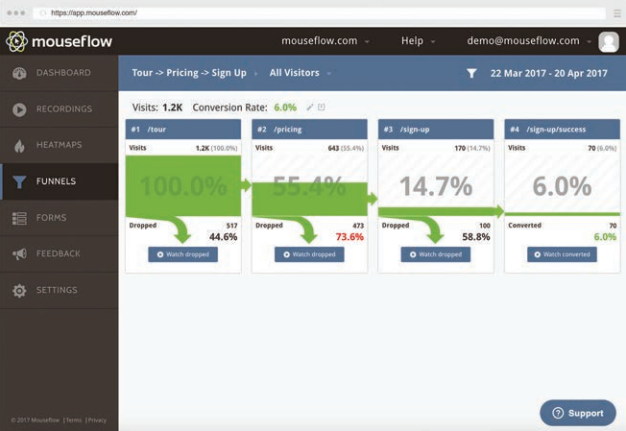The height and width of the screenshot is (431, 626).
Task: Expand the Help menu
Action: coord(418,41)
